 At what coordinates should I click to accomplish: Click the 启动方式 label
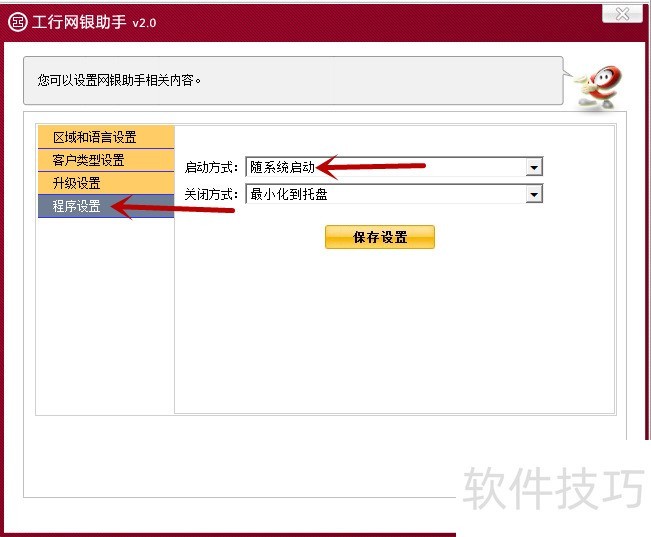(x=211, y=167)
